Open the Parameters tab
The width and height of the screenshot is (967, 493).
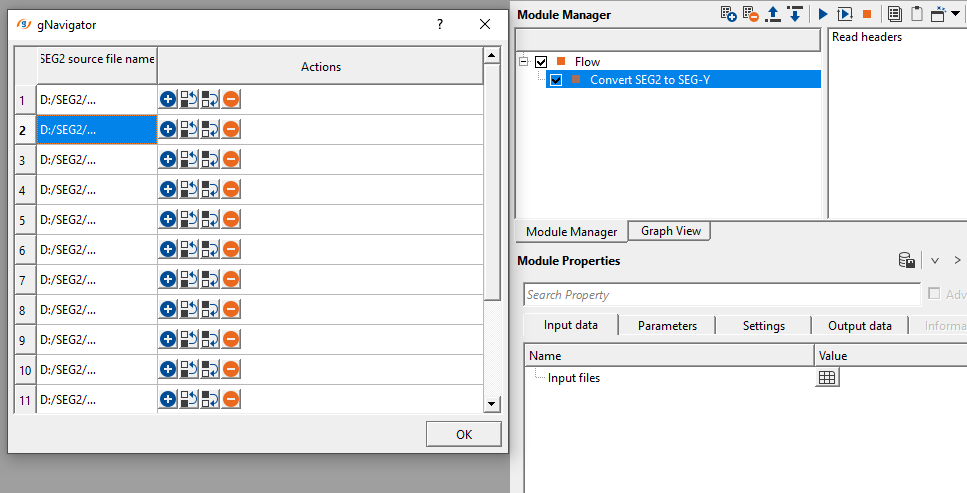tap(667, 326)
